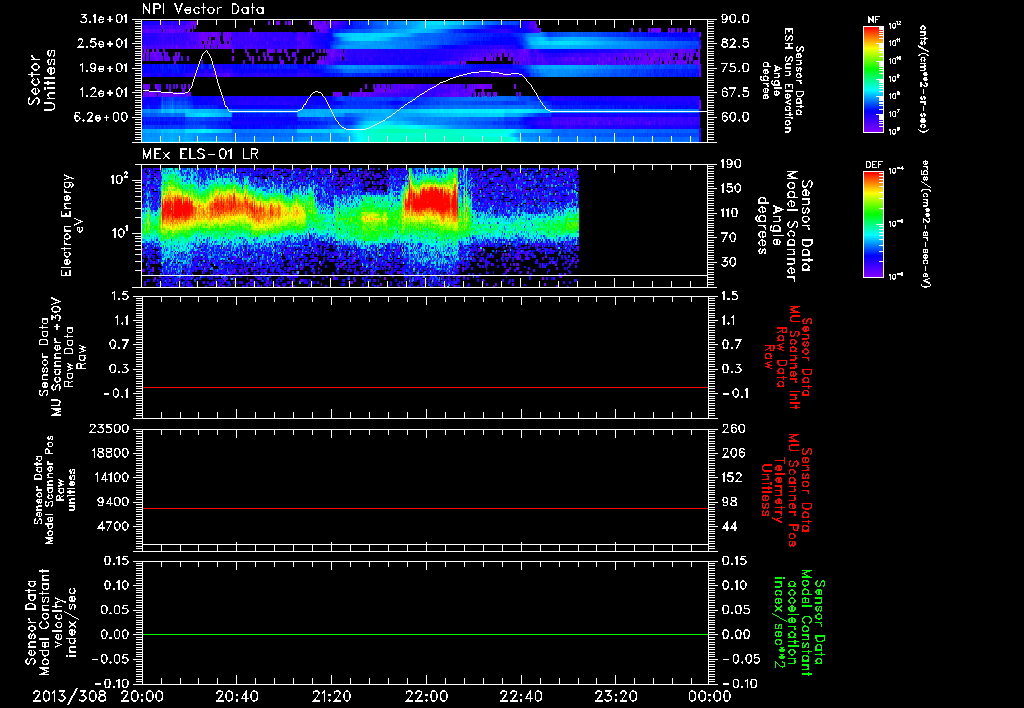Click the DEF color scale bar
The height and width of the screenshot is (708, 1024).
coord(873,224)
